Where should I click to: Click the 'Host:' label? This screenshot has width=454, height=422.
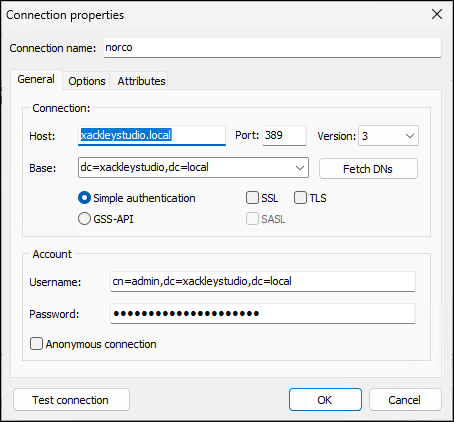(42, 136)
